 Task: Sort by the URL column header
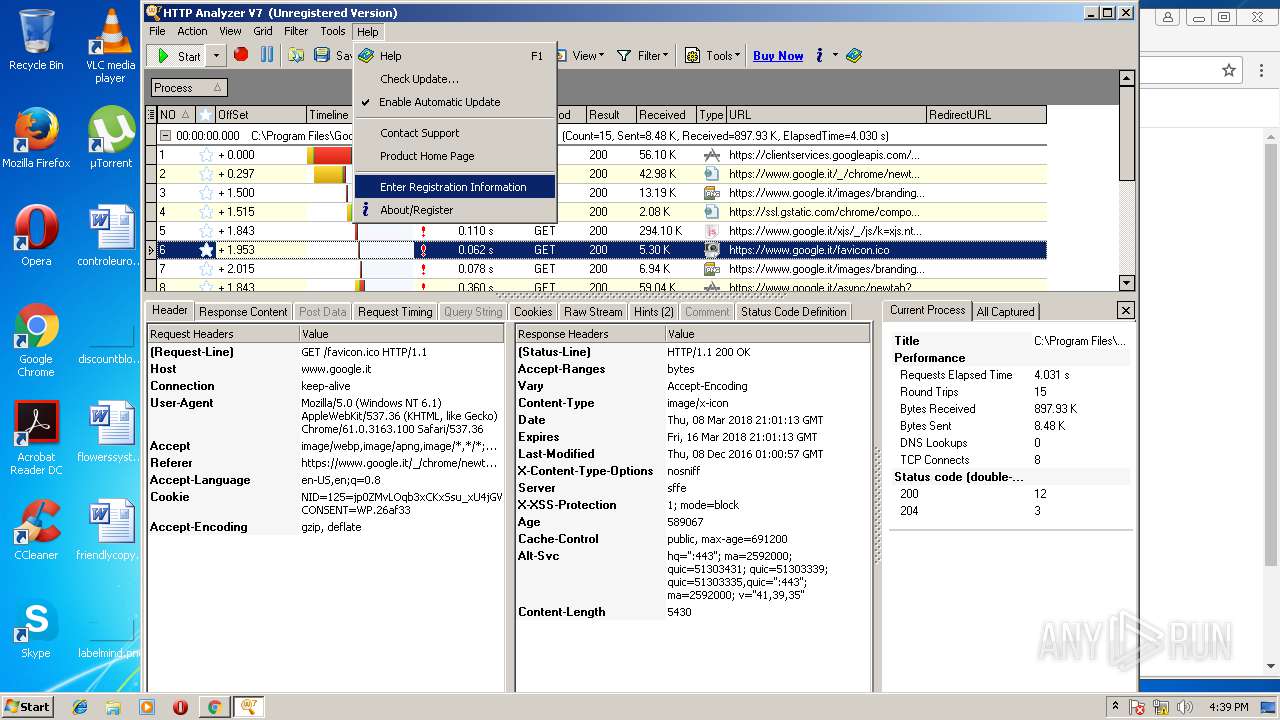point(826,115)
